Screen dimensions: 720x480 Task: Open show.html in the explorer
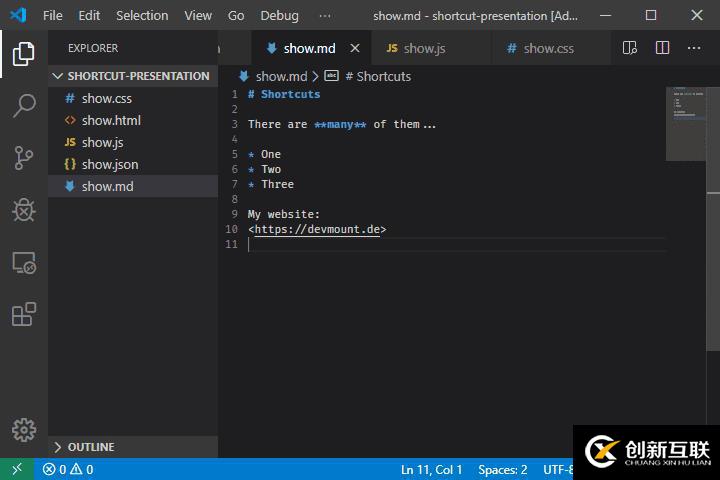tap(133, 120)
